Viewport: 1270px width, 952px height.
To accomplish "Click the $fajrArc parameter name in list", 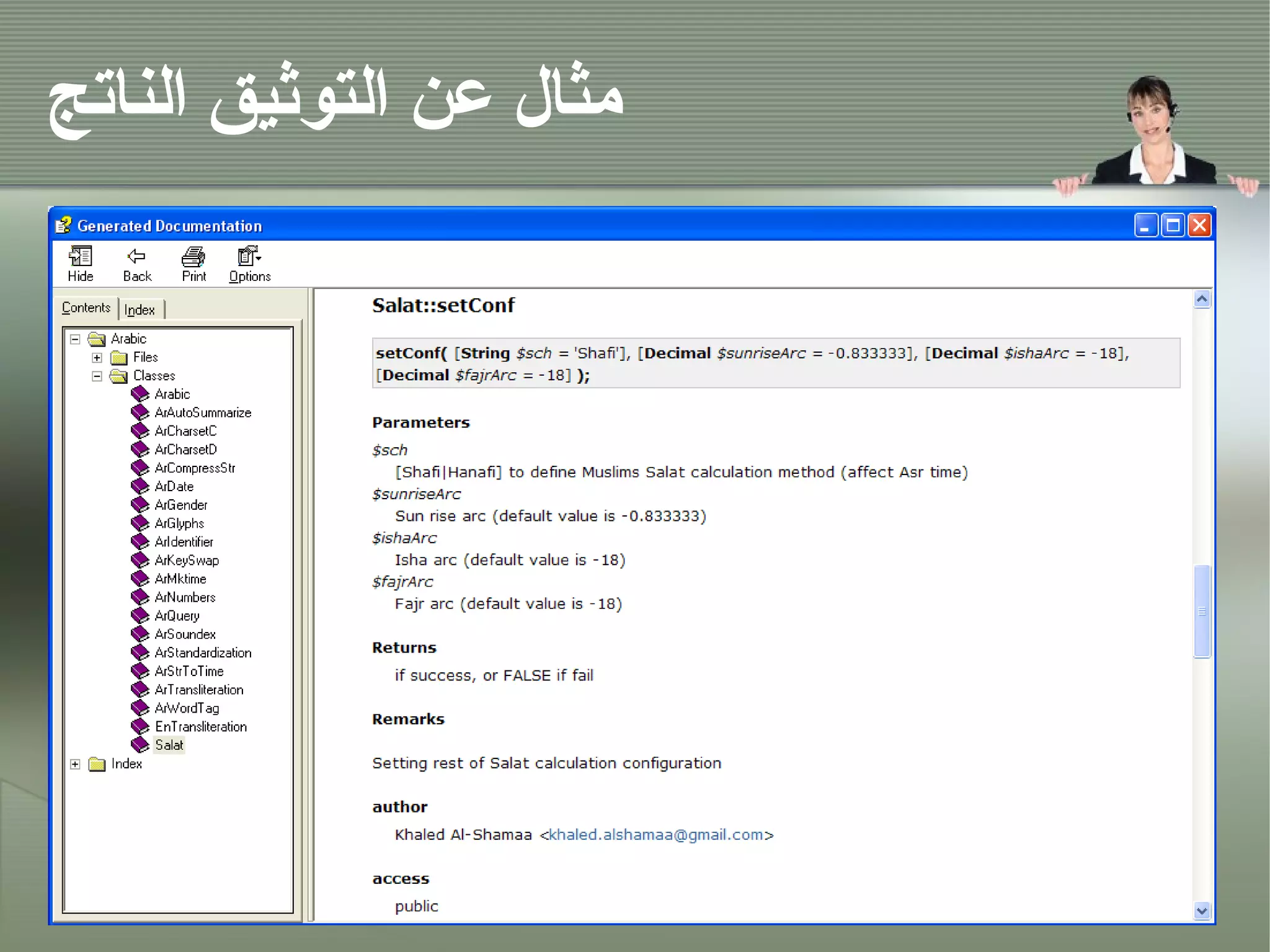I will (402, 582).
